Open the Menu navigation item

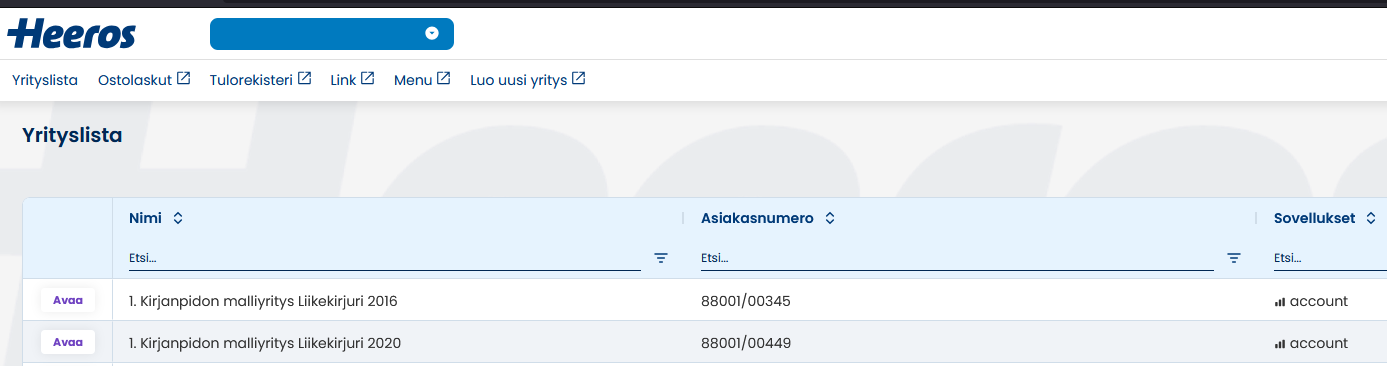point(422,80)
